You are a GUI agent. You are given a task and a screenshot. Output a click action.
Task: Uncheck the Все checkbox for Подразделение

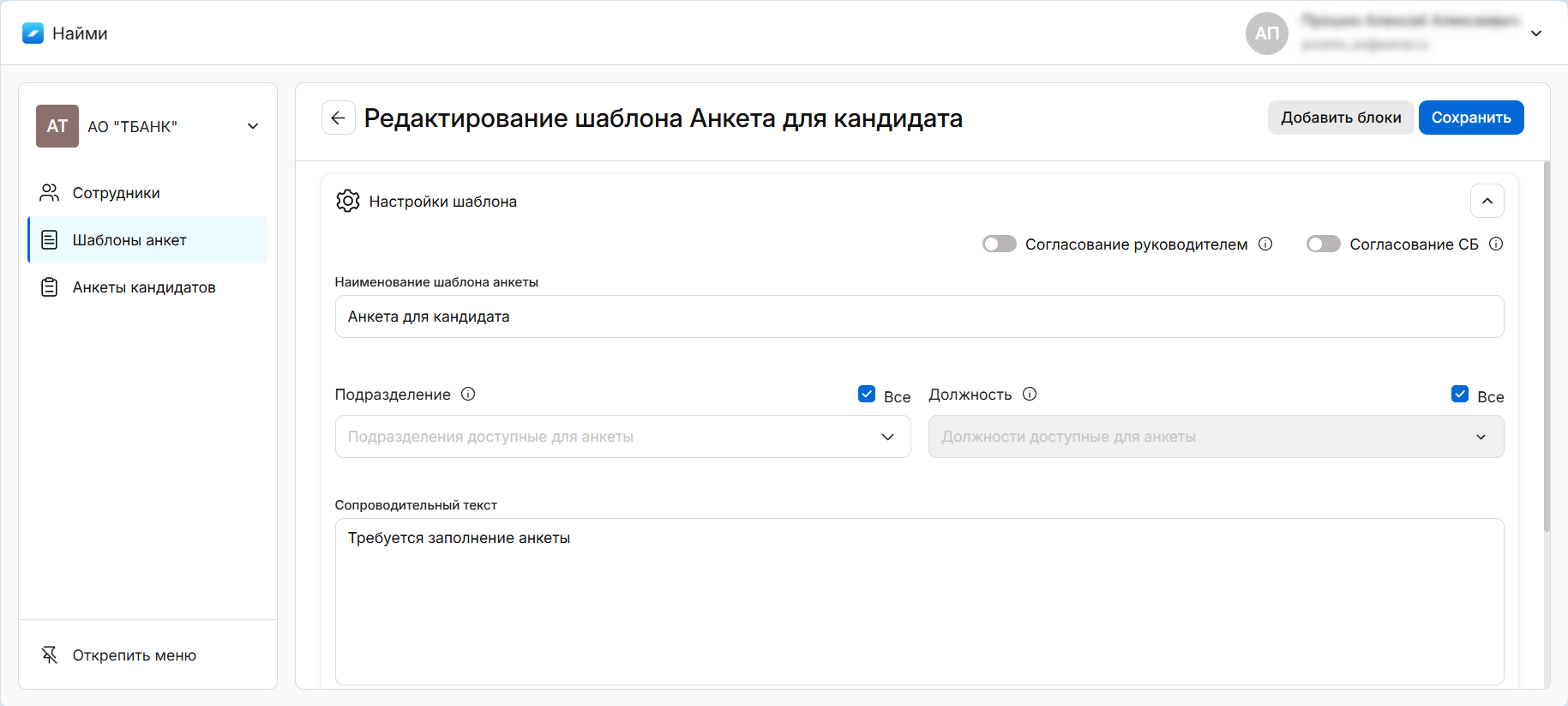866,395
